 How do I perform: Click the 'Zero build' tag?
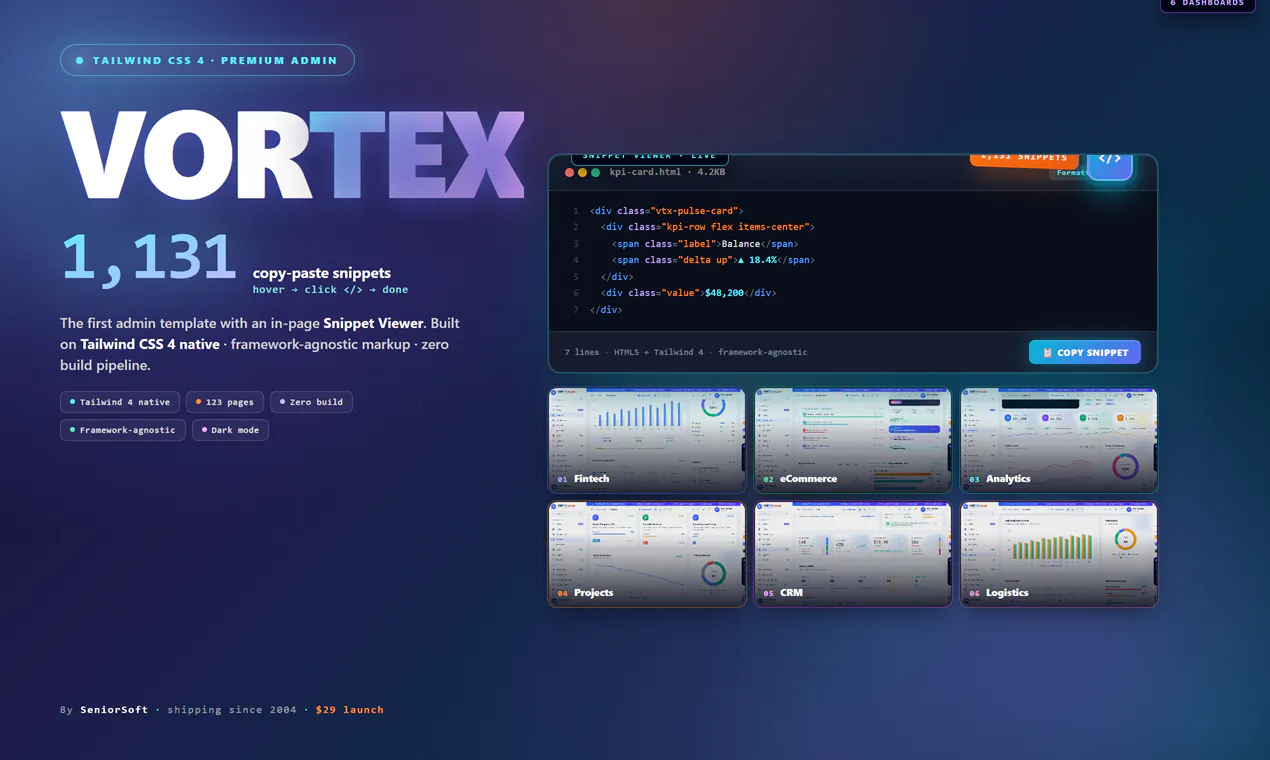click(x=311, y=402)
